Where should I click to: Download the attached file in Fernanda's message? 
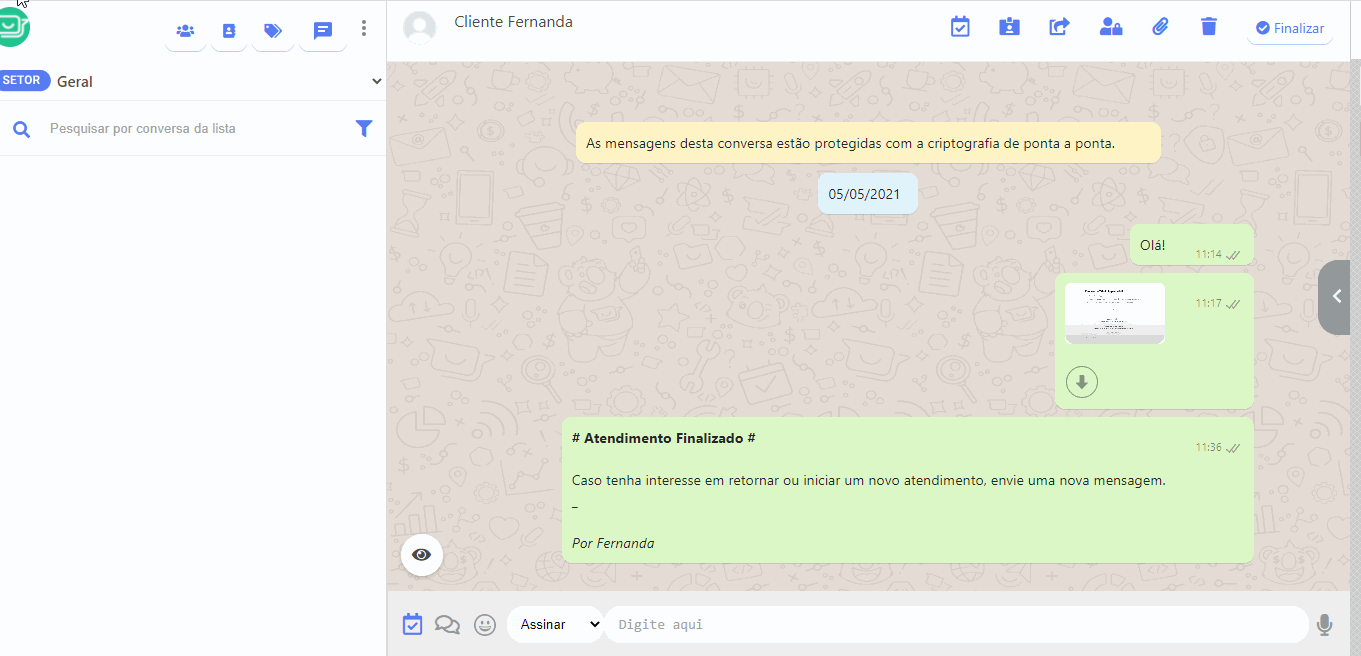point(1081,381)
